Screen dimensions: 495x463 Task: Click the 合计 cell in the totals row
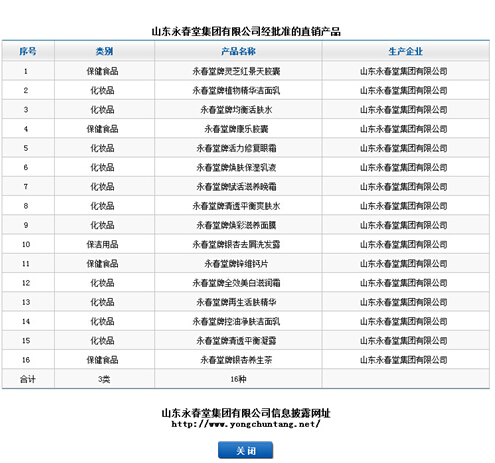click(x=28, y=379)
